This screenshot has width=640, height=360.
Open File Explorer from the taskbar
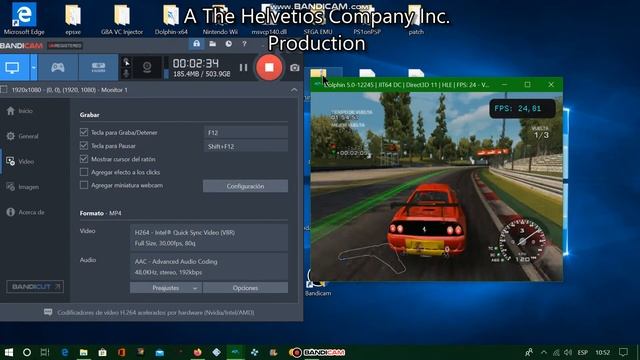83,352
